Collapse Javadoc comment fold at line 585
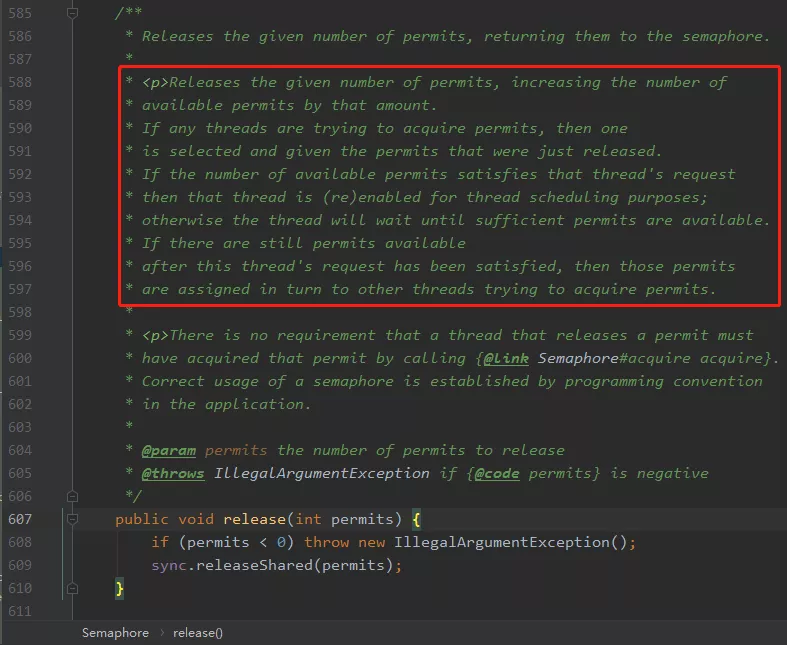The width and height of the screenshot is (787, 645). pyautogui.click(x=72, y=13)
